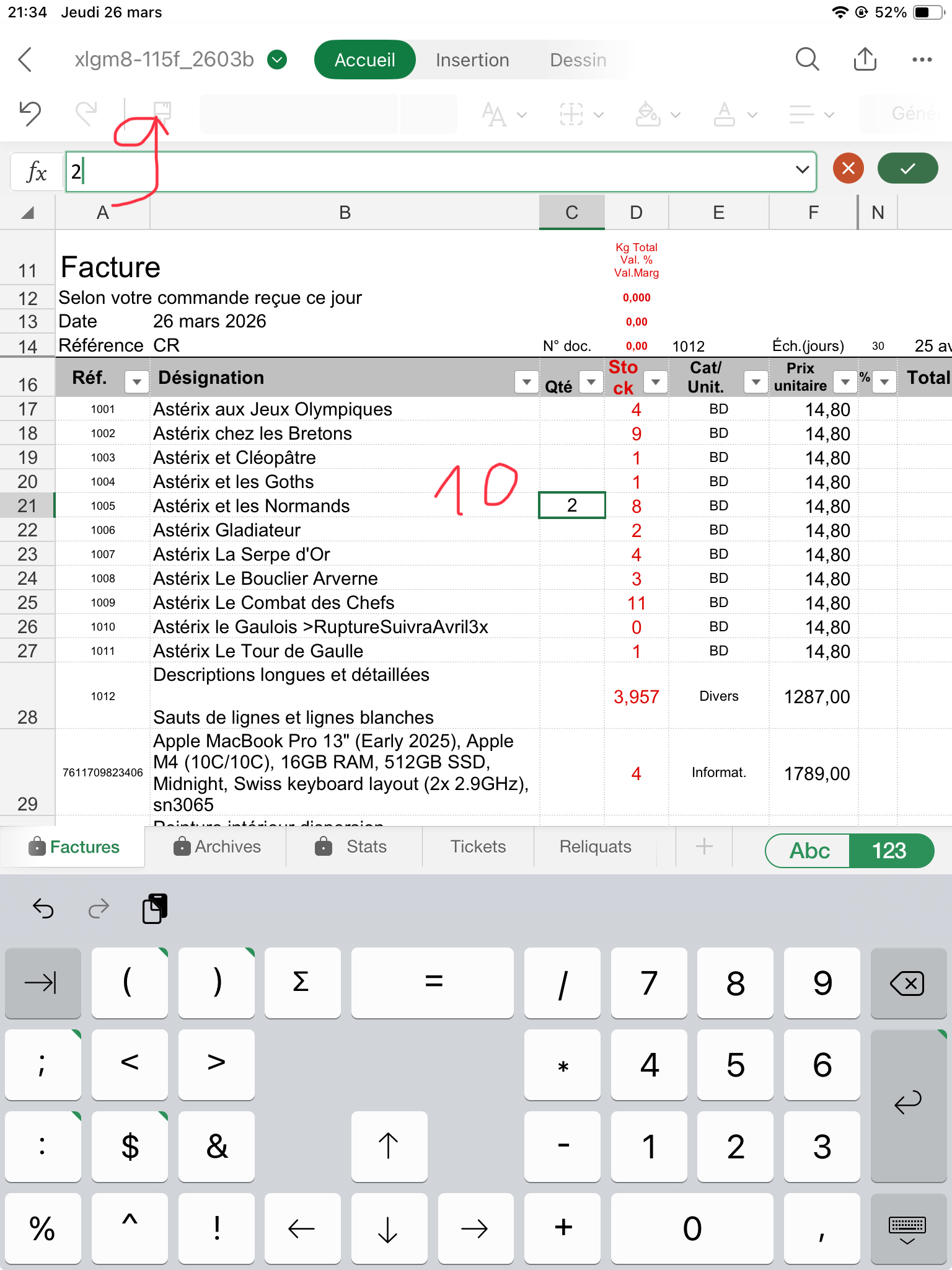
Task: Tap the green saved-status checkmark badge
Action: tap(277, 60)
